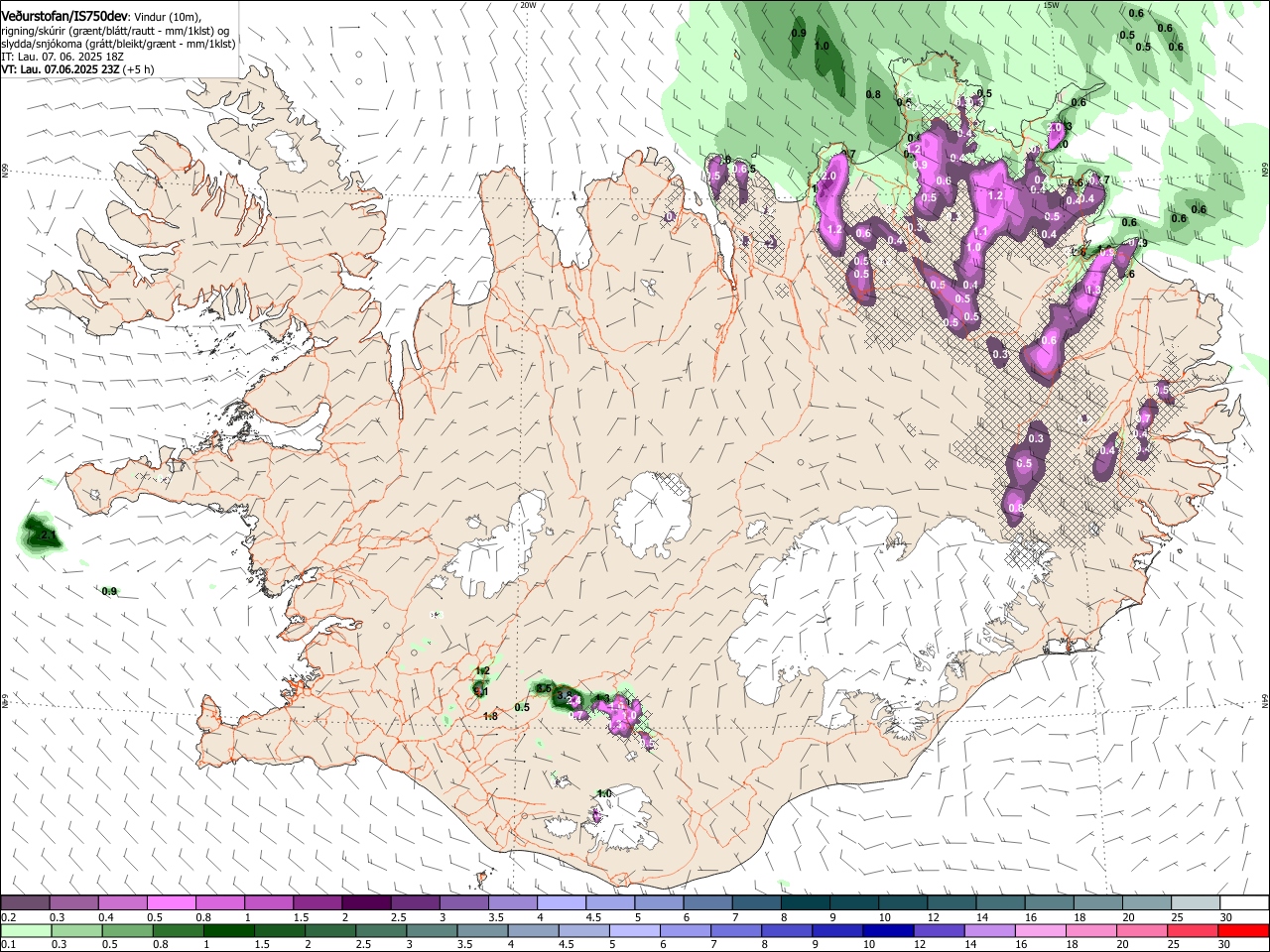Image resolution: width=1270 pixels, height=952 pixels.
Task: Pick the 0.1 palest green swatch in lower rain scale
Action: pyautogui.click(x=27, y=930)
